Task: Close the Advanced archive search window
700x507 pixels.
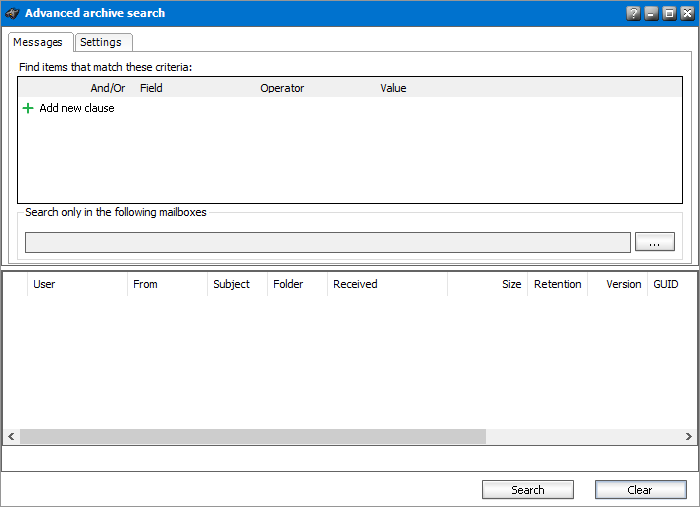Action: (x=688, y=13)
